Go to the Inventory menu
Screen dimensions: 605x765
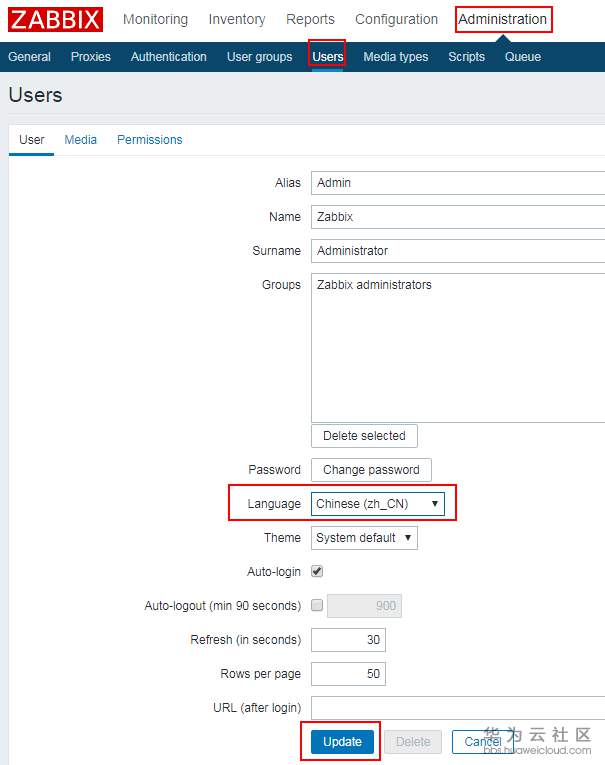[x=237, y=19]
